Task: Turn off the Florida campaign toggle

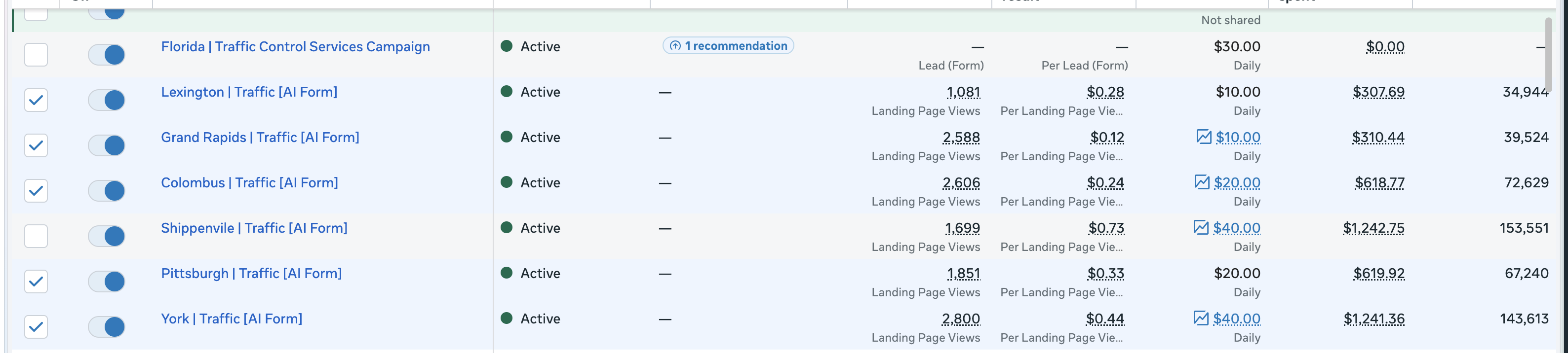Action: tap(107, 55)
